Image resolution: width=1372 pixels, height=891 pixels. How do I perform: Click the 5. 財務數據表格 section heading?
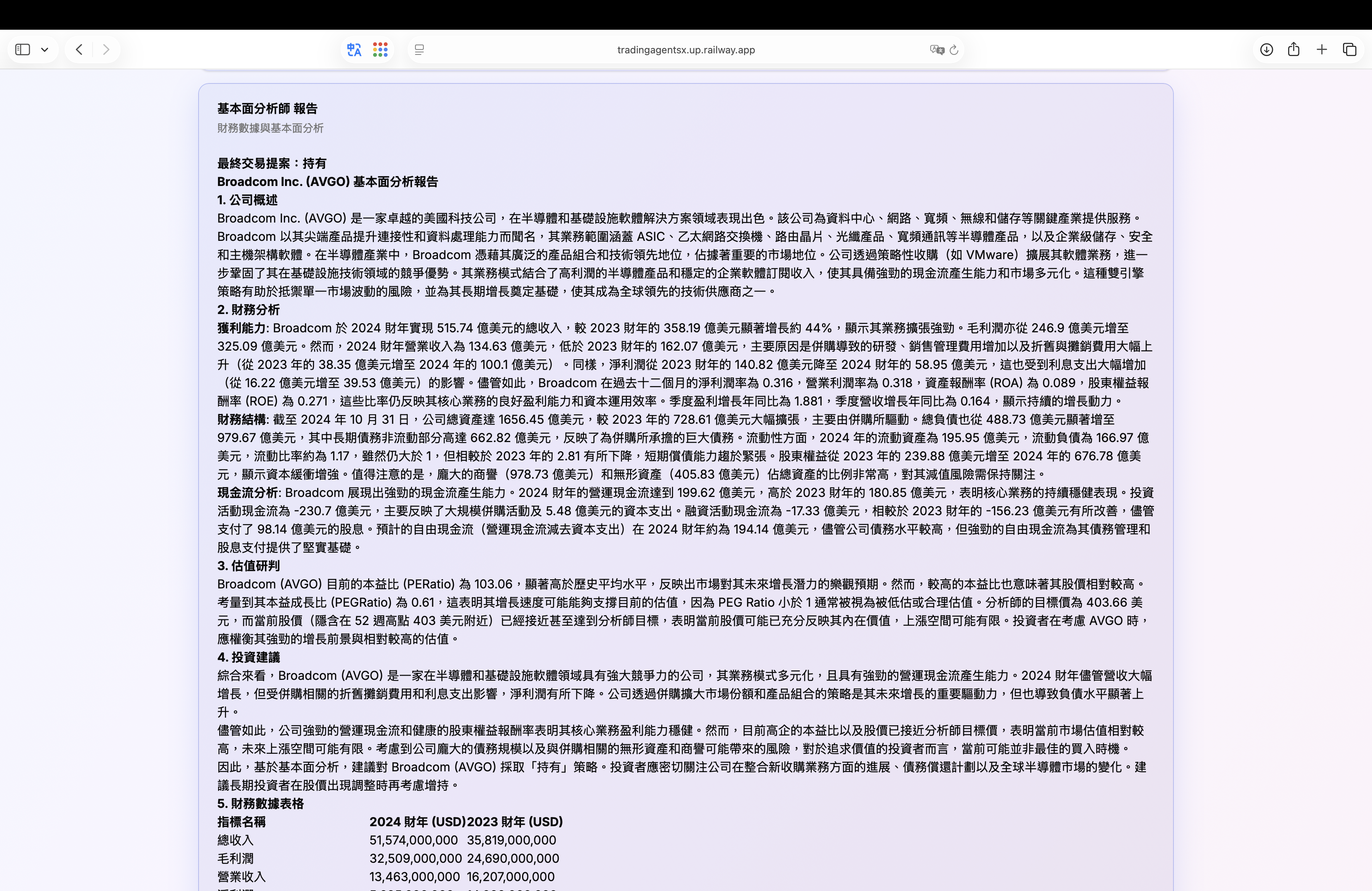pos(260,803)
